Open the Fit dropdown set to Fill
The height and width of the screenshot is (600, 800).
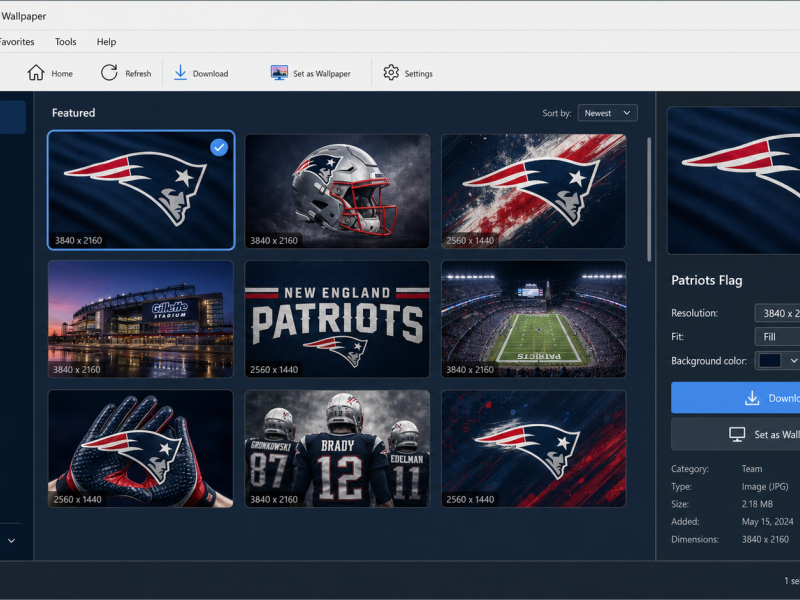click(777, 337)
